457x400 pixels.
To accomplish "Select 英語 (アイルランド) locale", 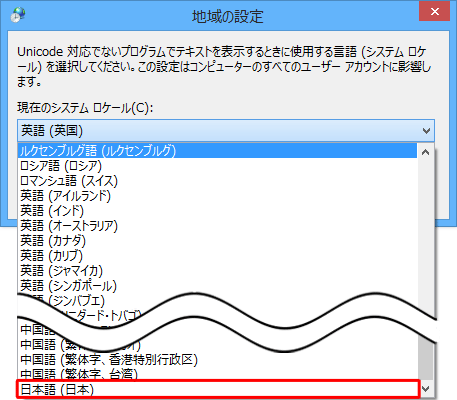I will [217, 196].
